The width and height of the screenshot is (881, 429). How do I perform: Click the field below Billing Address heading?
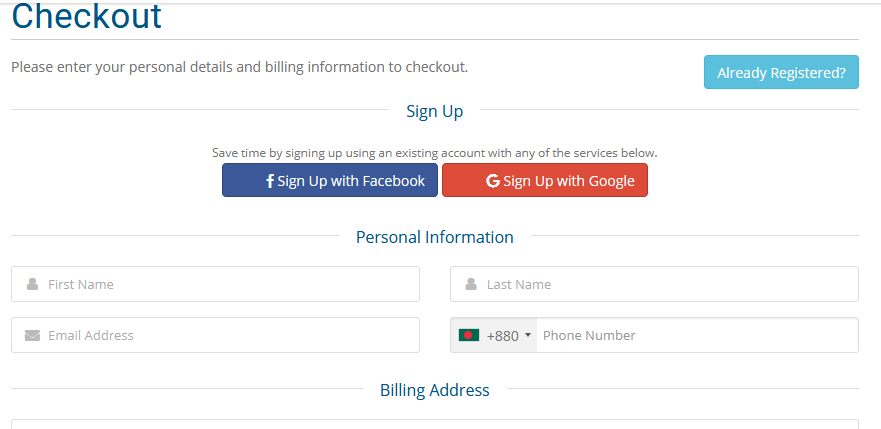coord(434,424)
